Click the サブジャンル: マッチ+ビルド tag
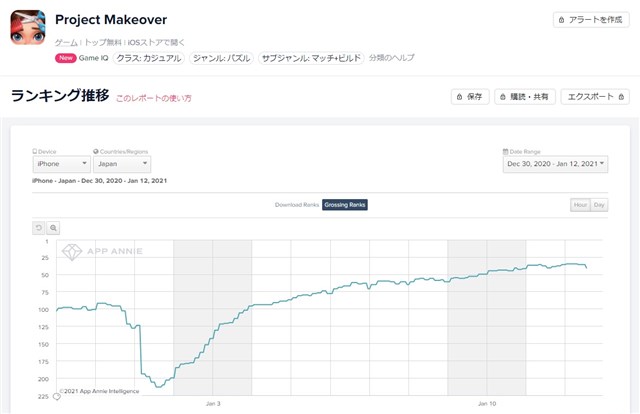 coord(311,58)
